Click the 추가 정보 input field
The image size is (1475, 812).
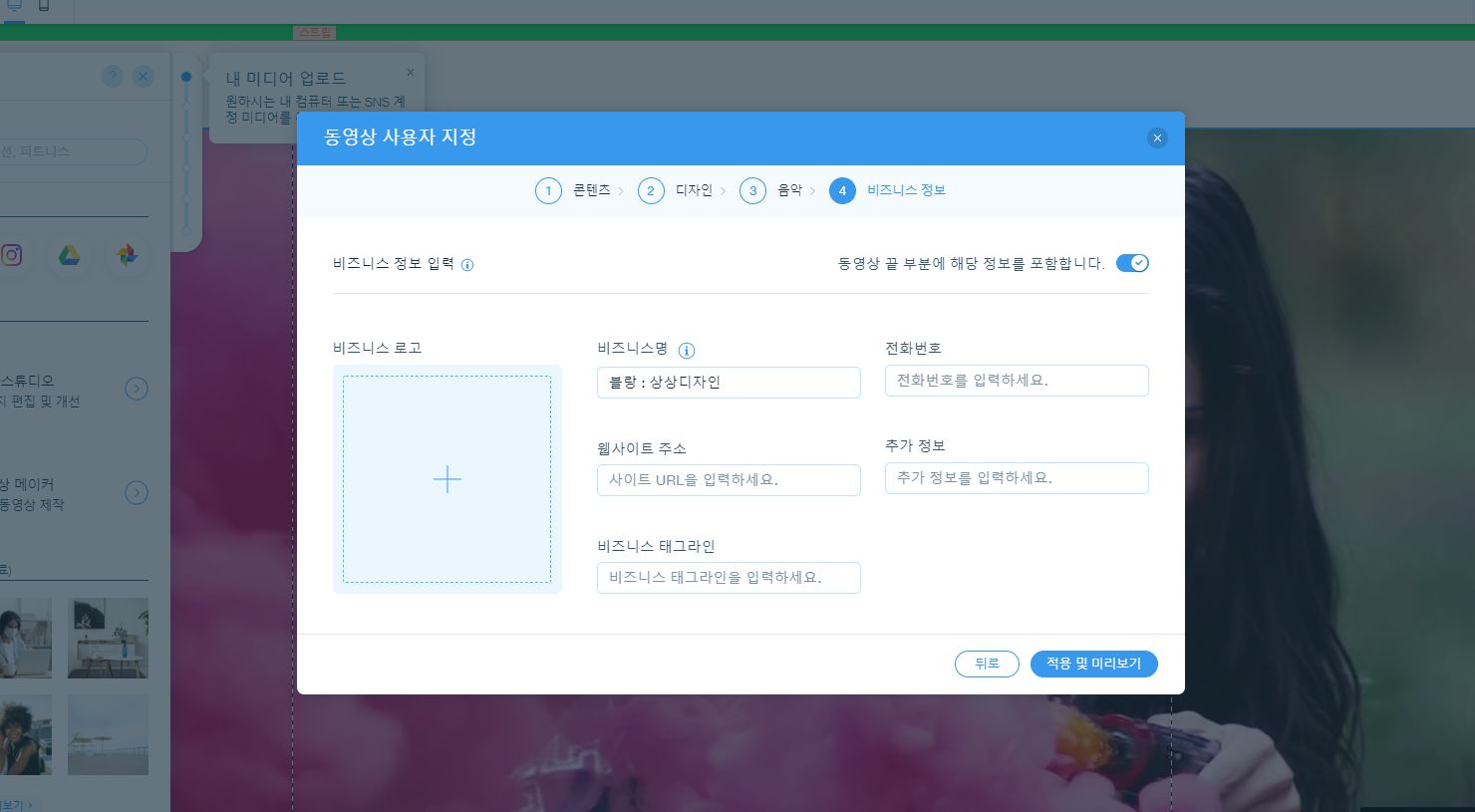pos(1017,478)
